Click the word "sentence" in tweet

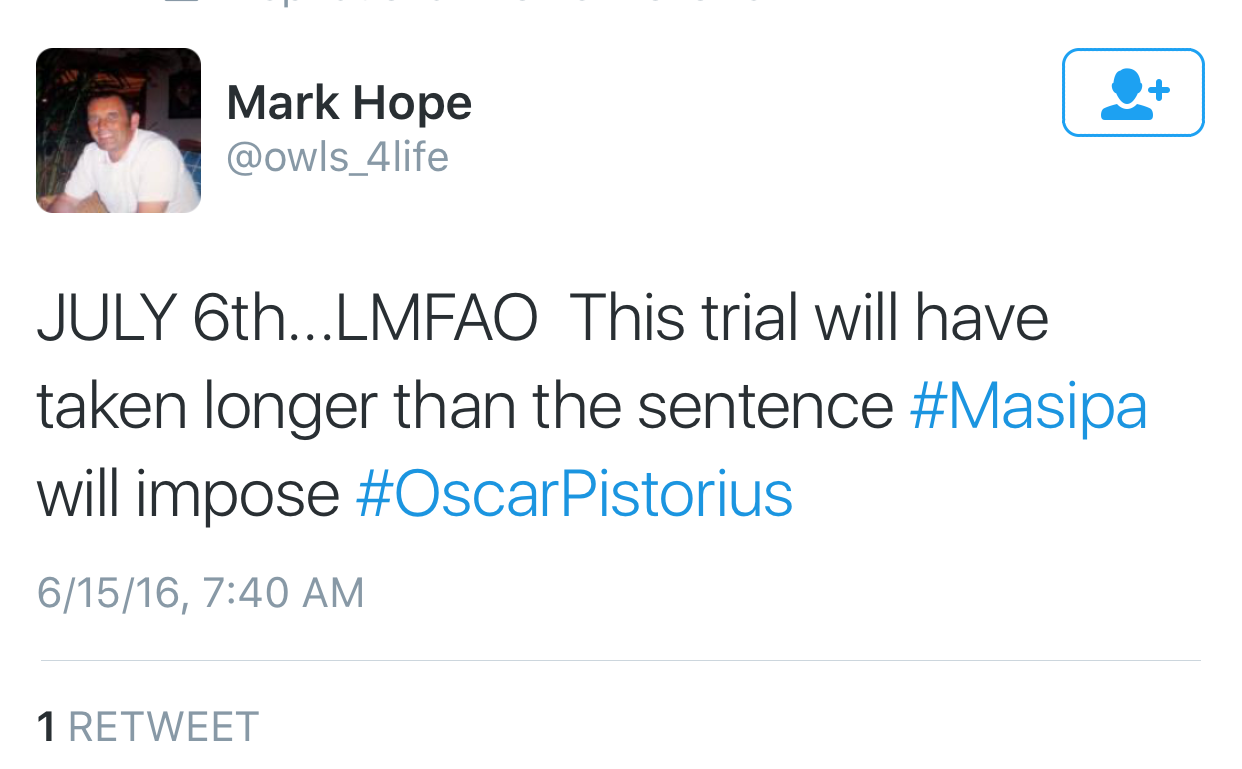click(x=766, y=407)
